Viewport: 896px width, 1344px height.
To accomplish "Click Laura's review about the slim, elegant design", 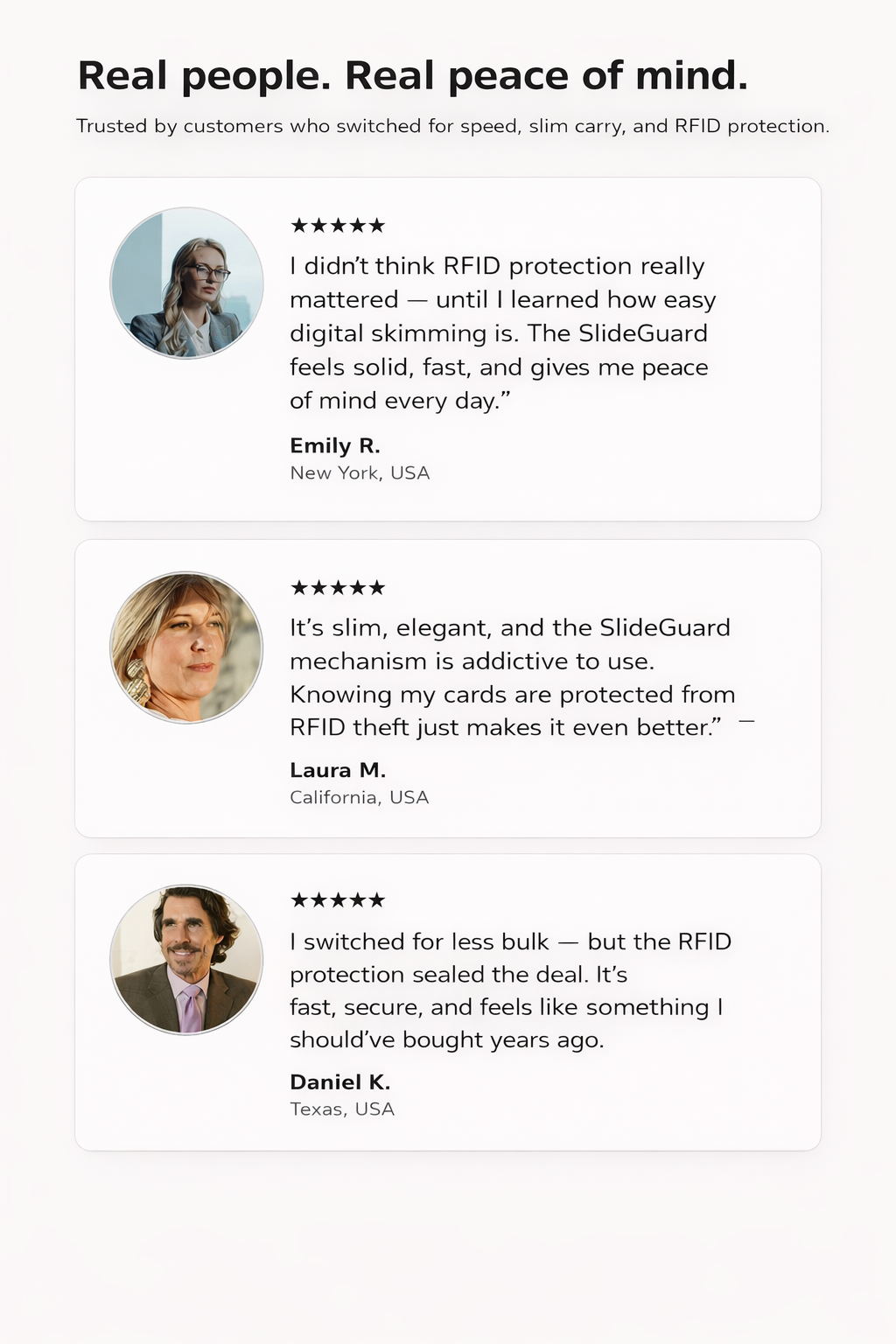I will [x=510, y=677].
